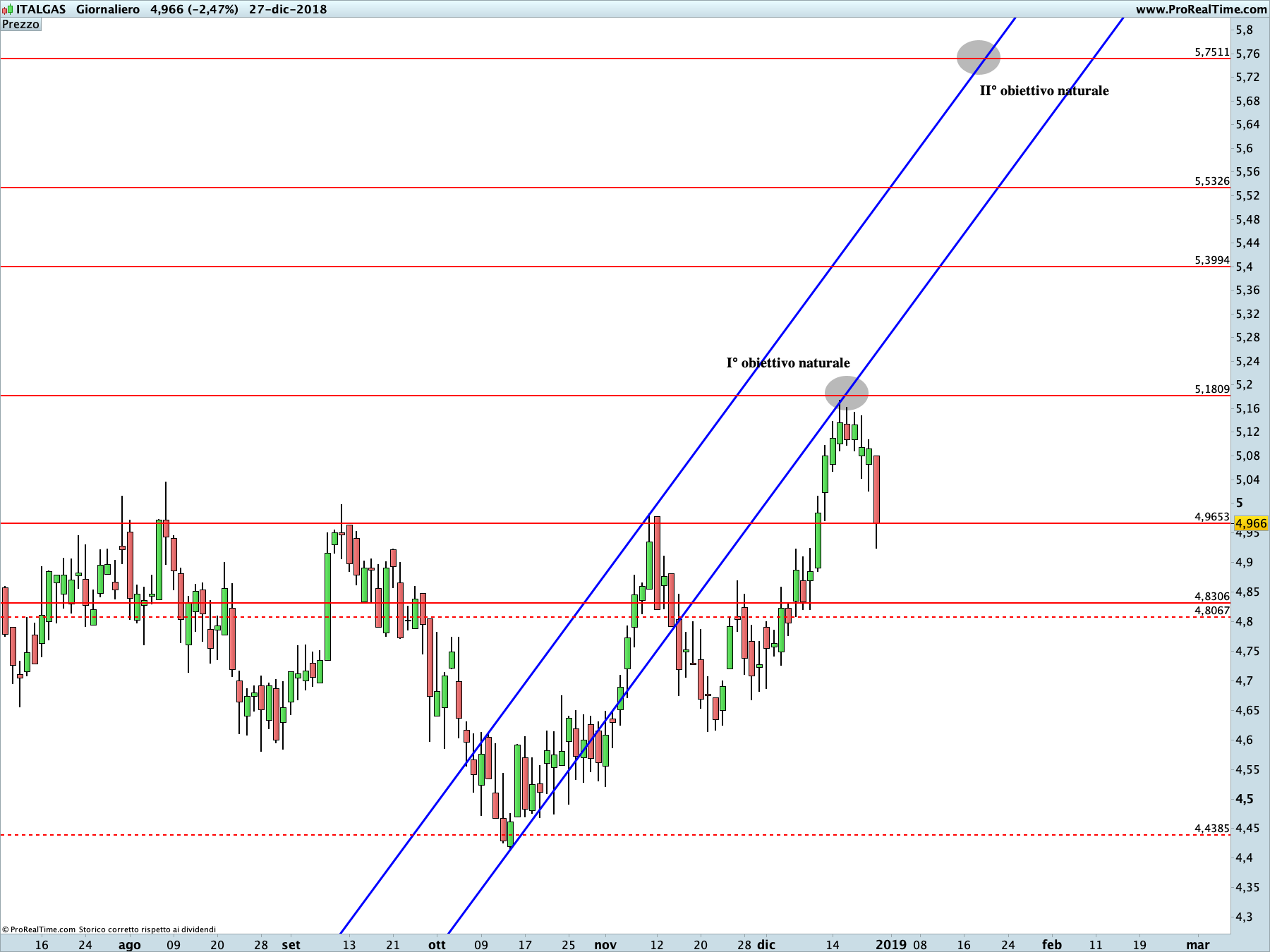Select the 'II° obiettivo naturale' annotation text

coord(1044,91)
